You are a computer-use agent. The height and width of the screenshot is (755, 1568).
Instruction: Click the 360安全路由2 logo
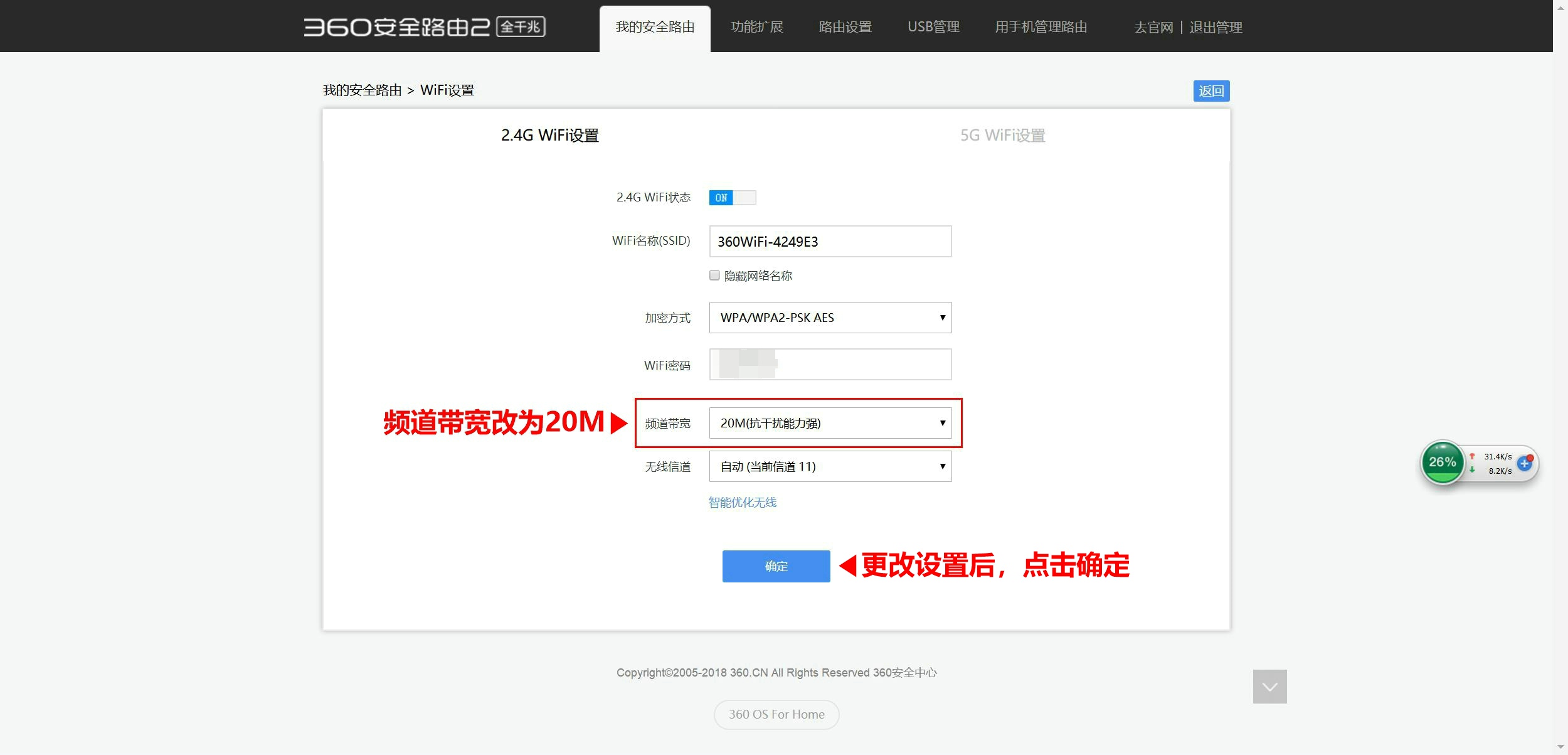point(425,27)
